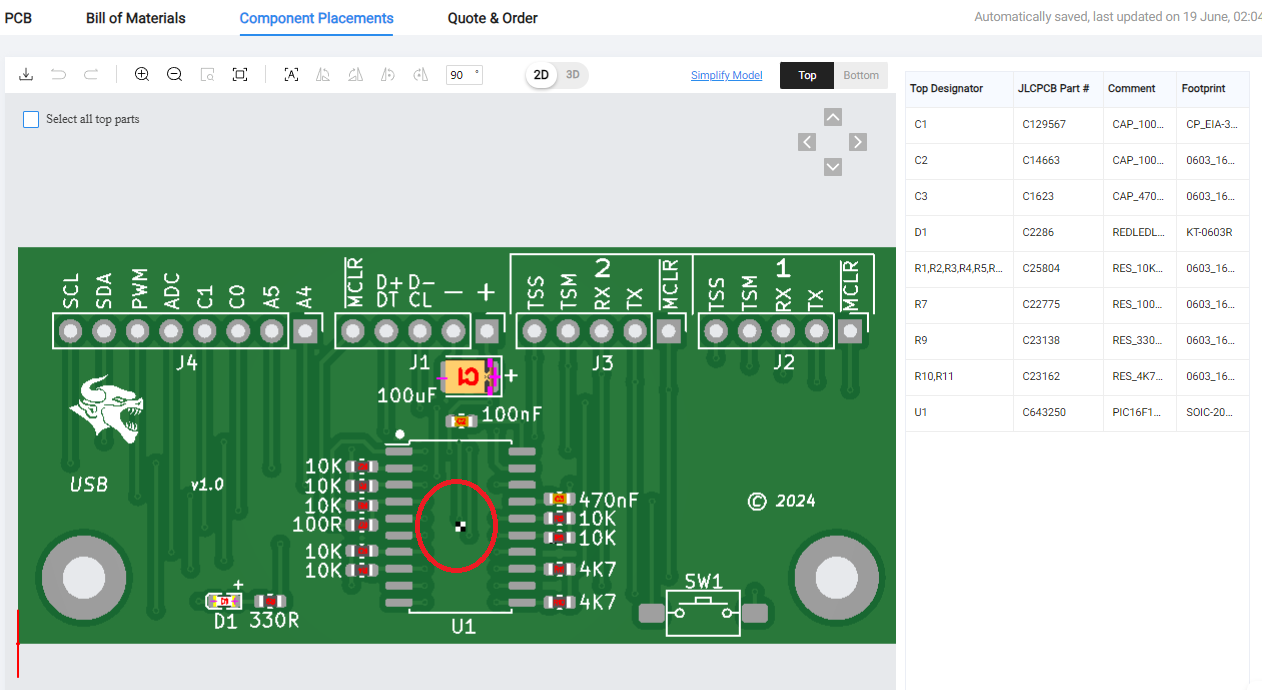Pan view right with the right arrow

click(858, 142)
